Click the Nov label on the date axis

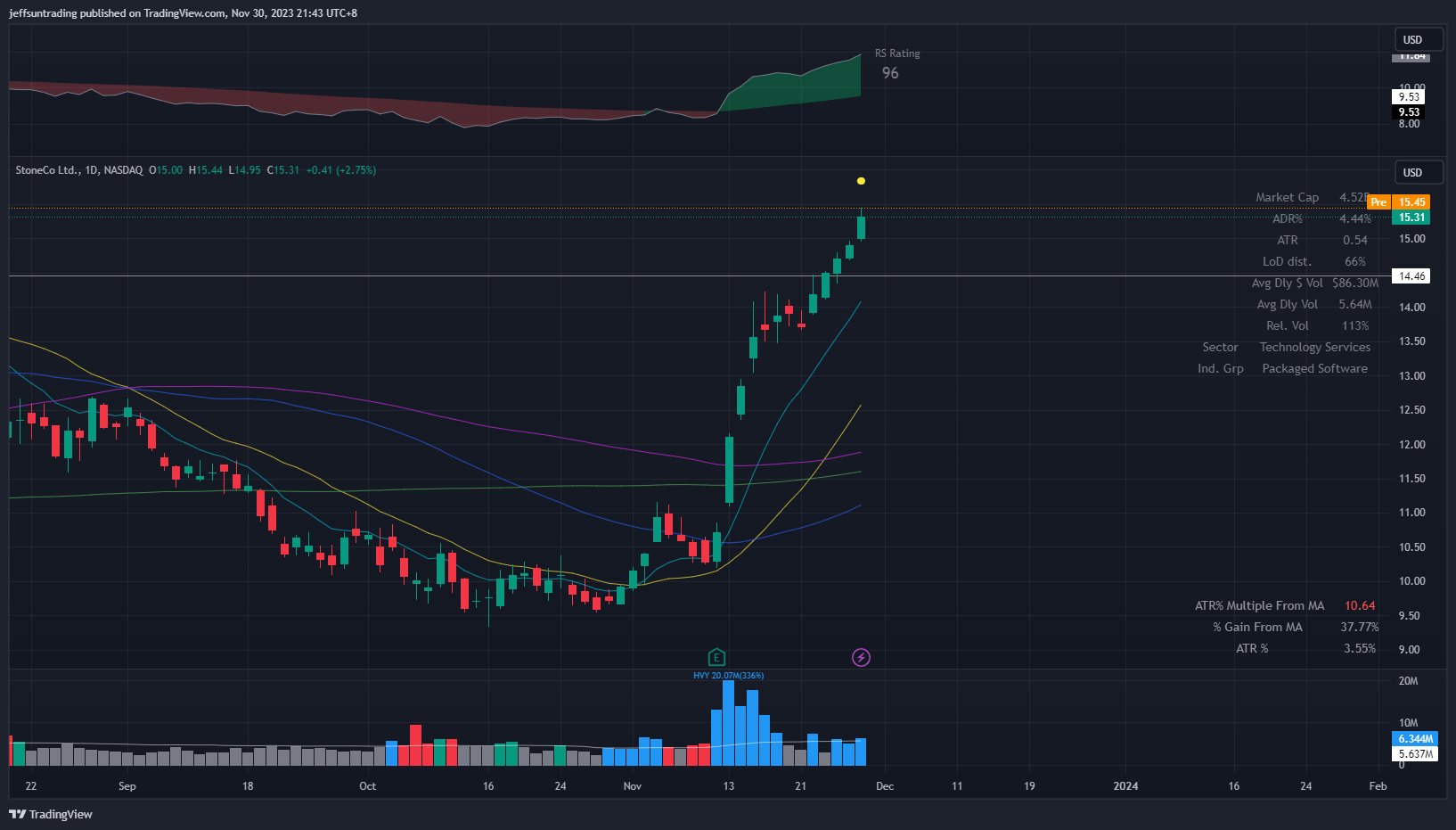click(632, 786)
